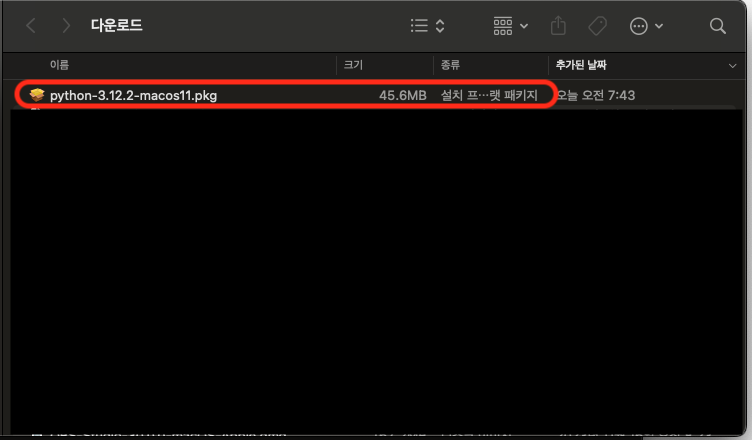Sort by the 종류 column header
Screen dimensions: 752x440
pos(450,65)
